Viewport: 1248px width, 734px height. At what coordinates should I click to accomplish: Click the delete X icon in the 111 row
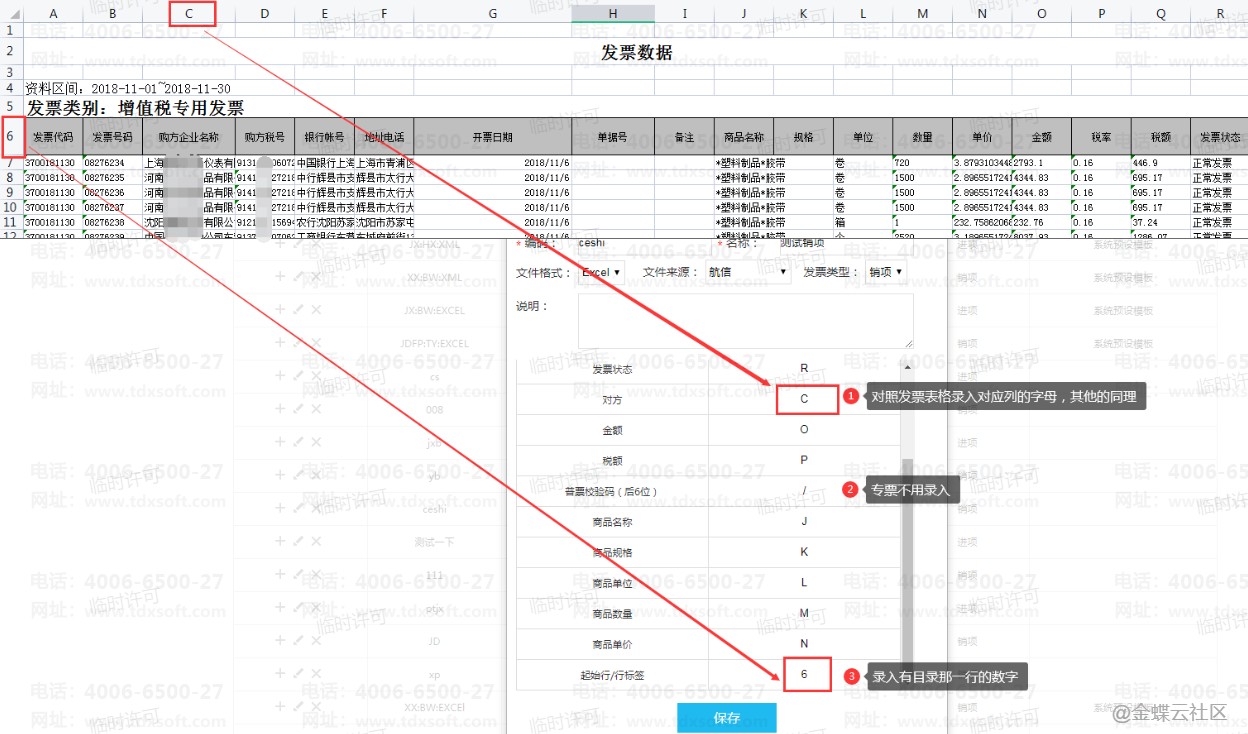(x=316, y=575)
